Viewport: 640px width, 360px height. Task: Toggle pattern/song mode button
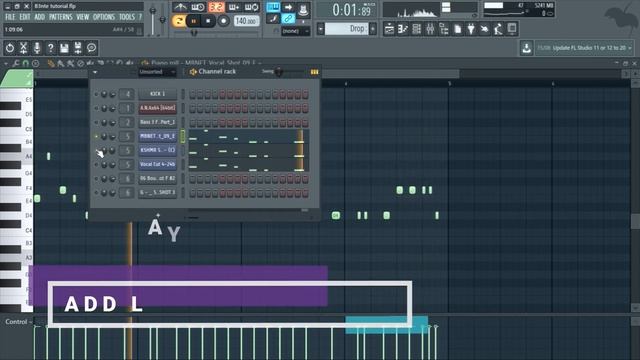[x=178, y=21]
